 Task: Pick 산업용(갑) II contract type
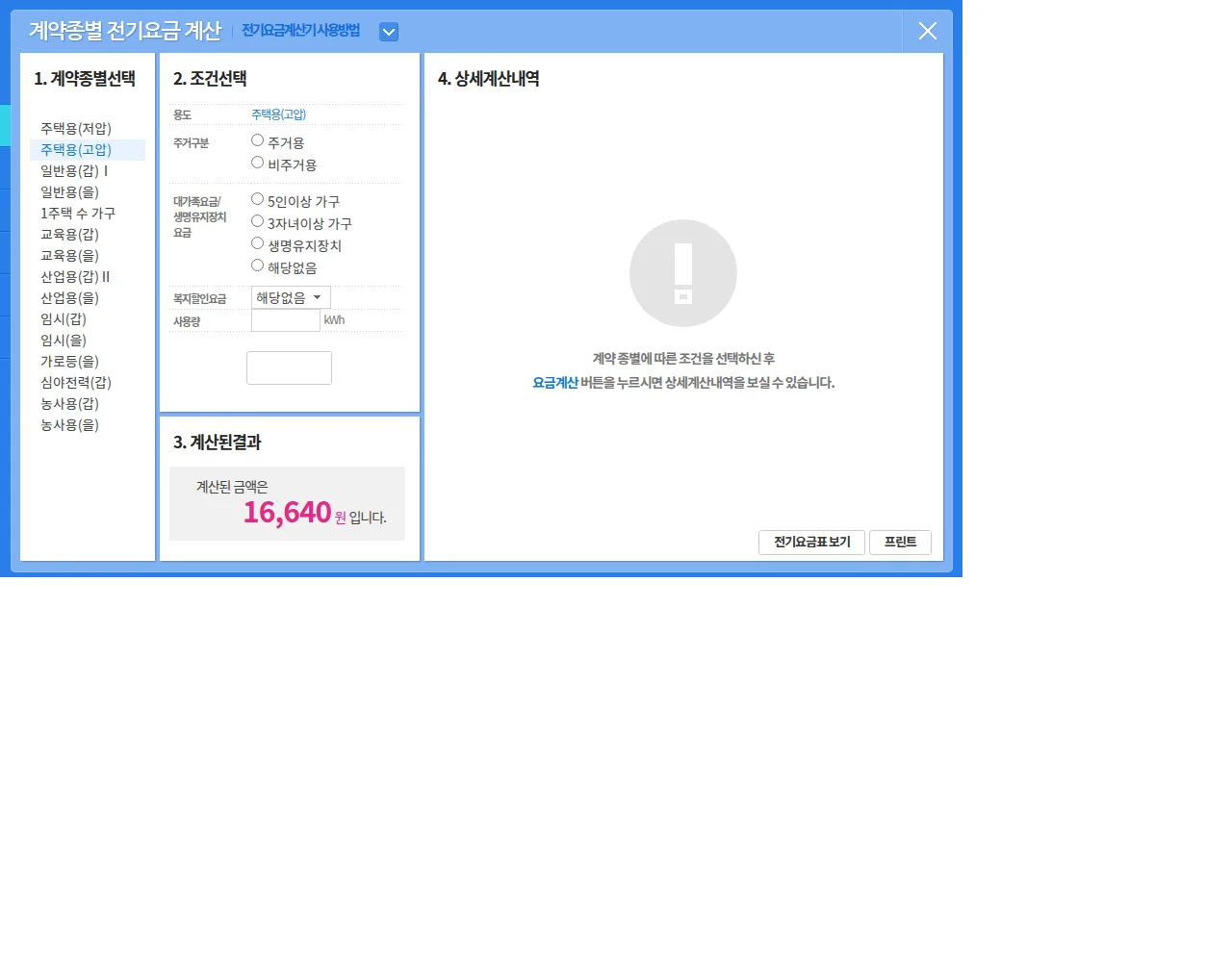75,277
